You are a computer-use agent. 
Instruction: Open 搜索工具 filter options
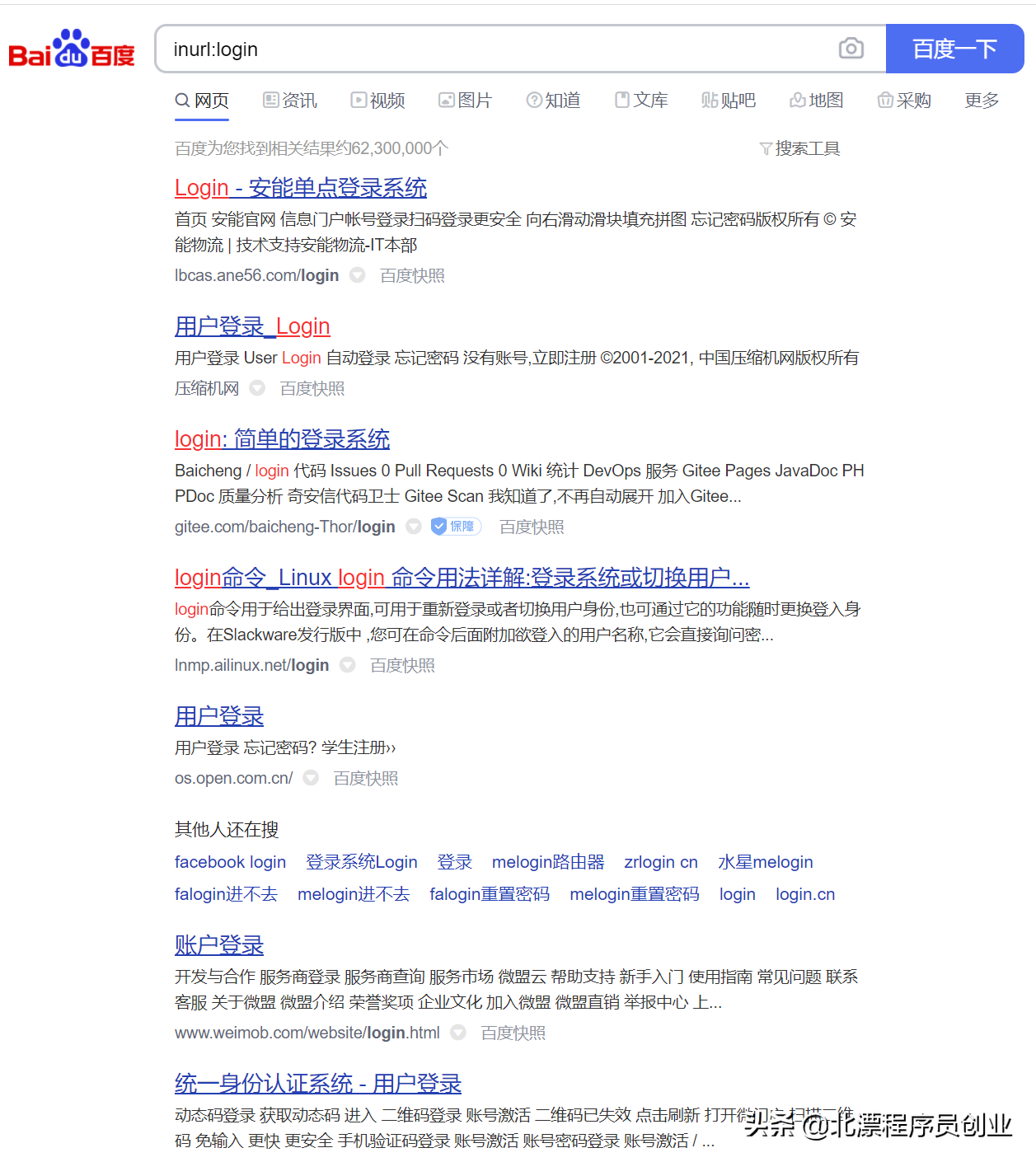(x=799, y=148)
